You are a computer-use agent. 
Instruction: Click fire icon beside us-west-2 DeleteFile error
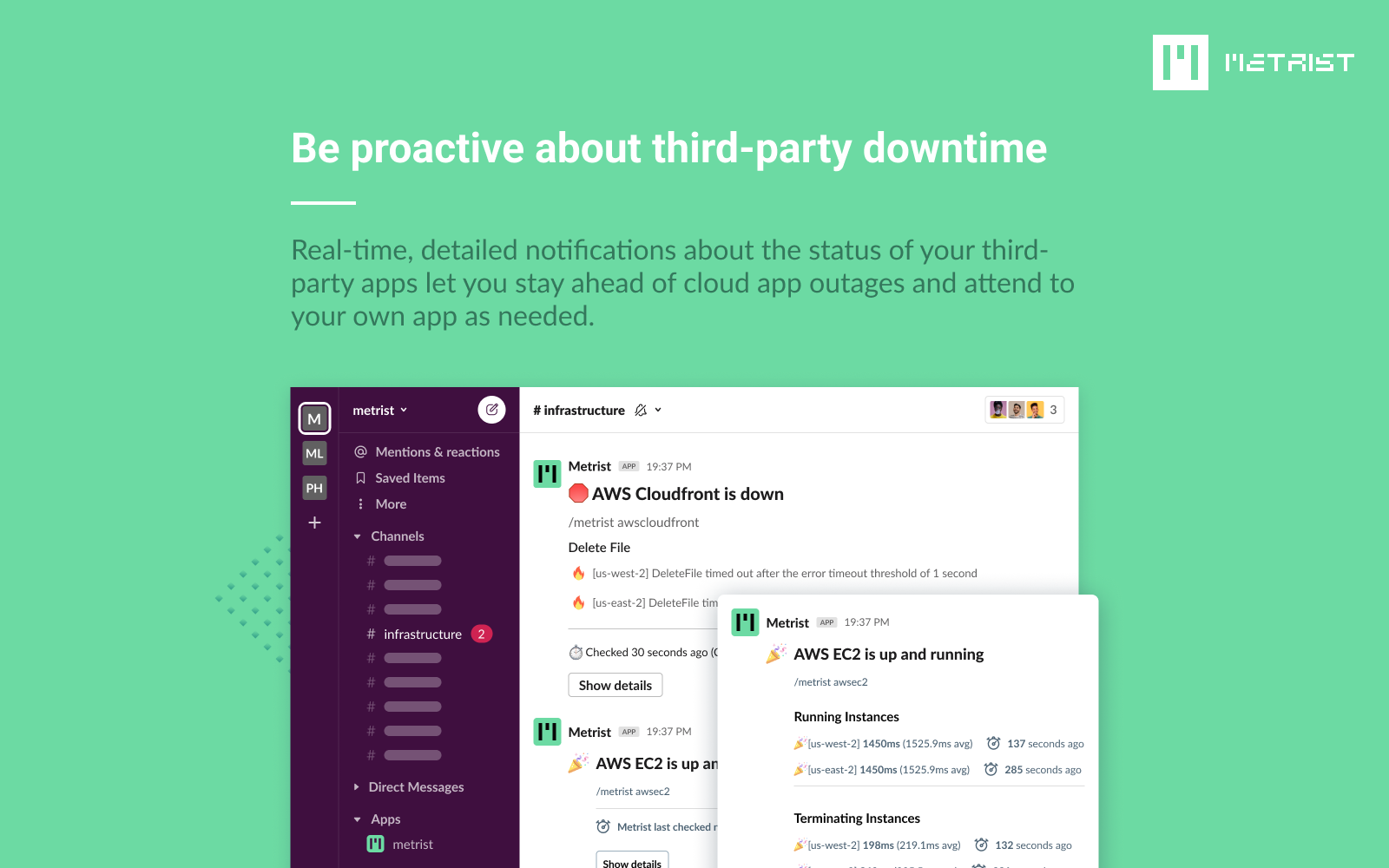click(x=578, y=573)
